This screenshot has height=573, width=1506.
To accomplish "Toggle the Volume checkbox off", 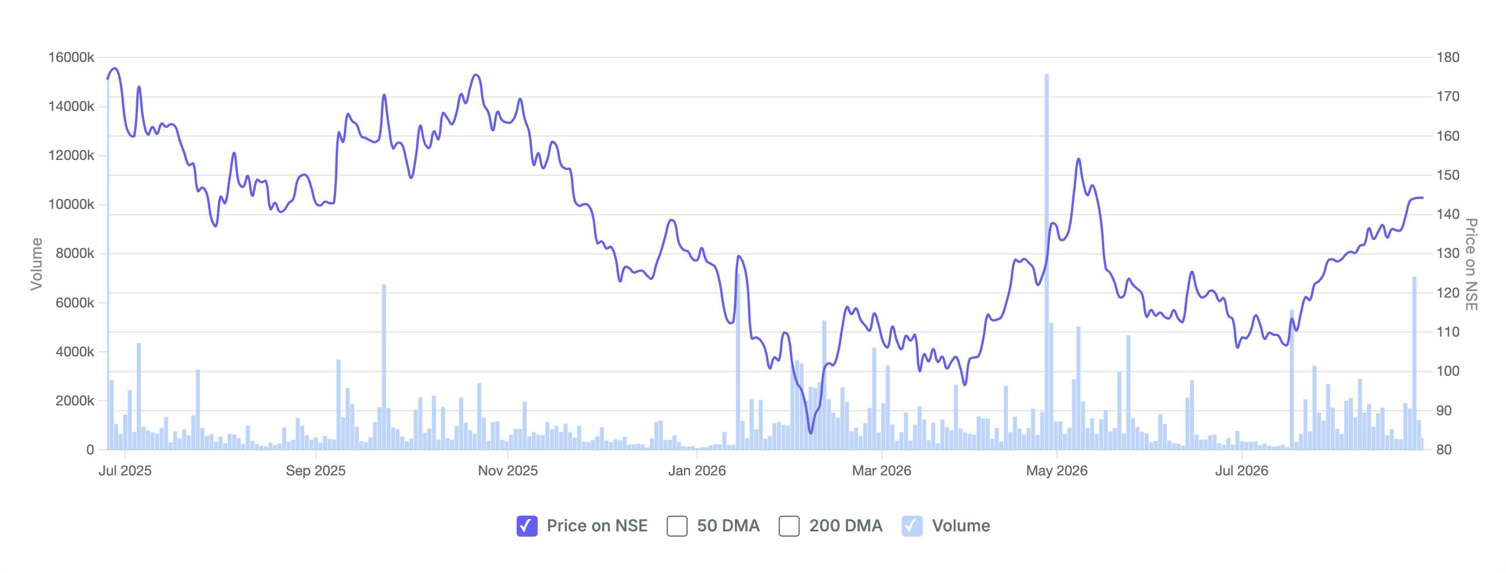I will (x=912, y=526).
